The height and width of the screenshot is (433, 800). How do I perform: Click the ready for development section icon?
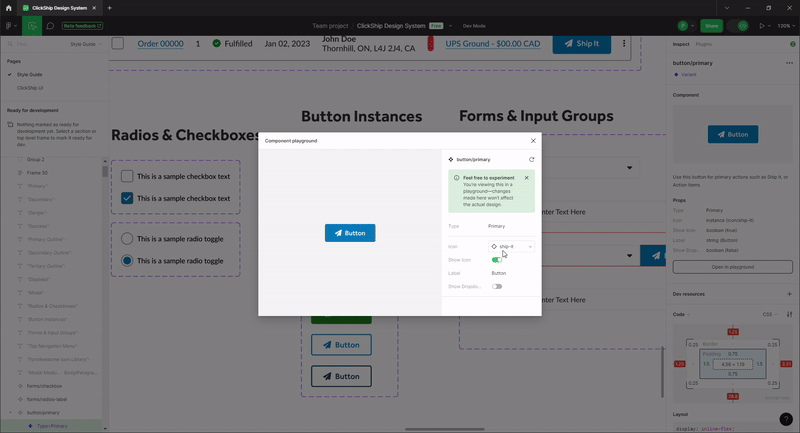coord(10,124)
